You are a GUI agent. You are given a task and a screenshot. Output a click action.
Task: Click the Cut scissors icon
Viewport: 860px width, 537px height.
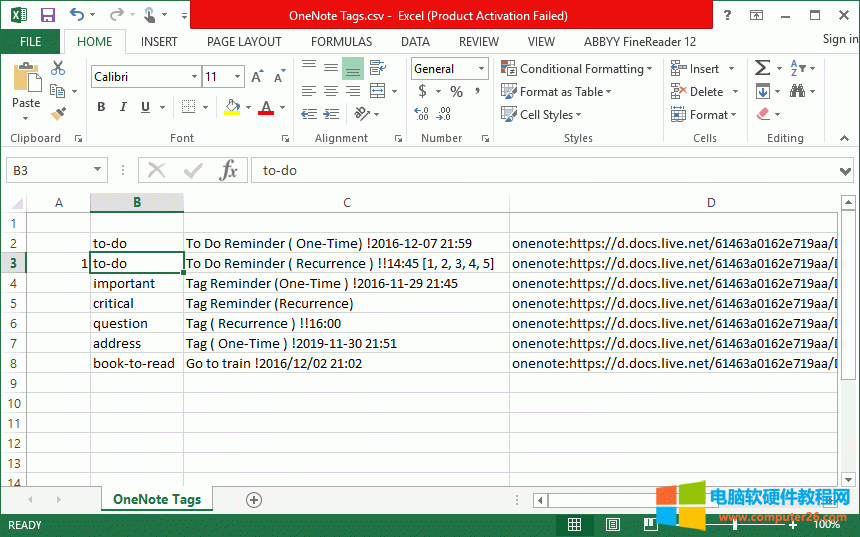click(x=58, y=68)
